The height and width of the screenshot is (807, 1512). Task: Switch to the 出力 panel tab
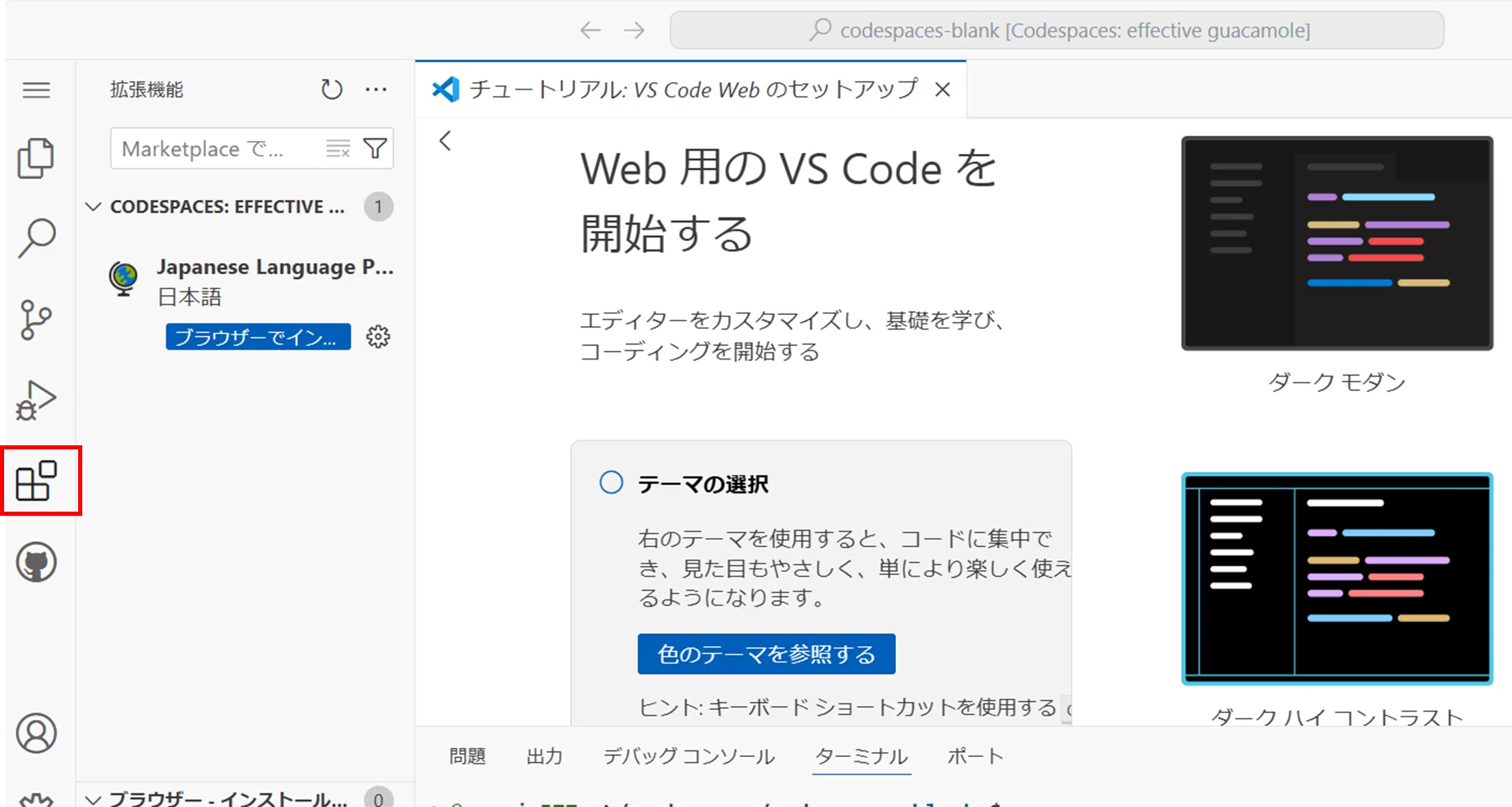545,756
